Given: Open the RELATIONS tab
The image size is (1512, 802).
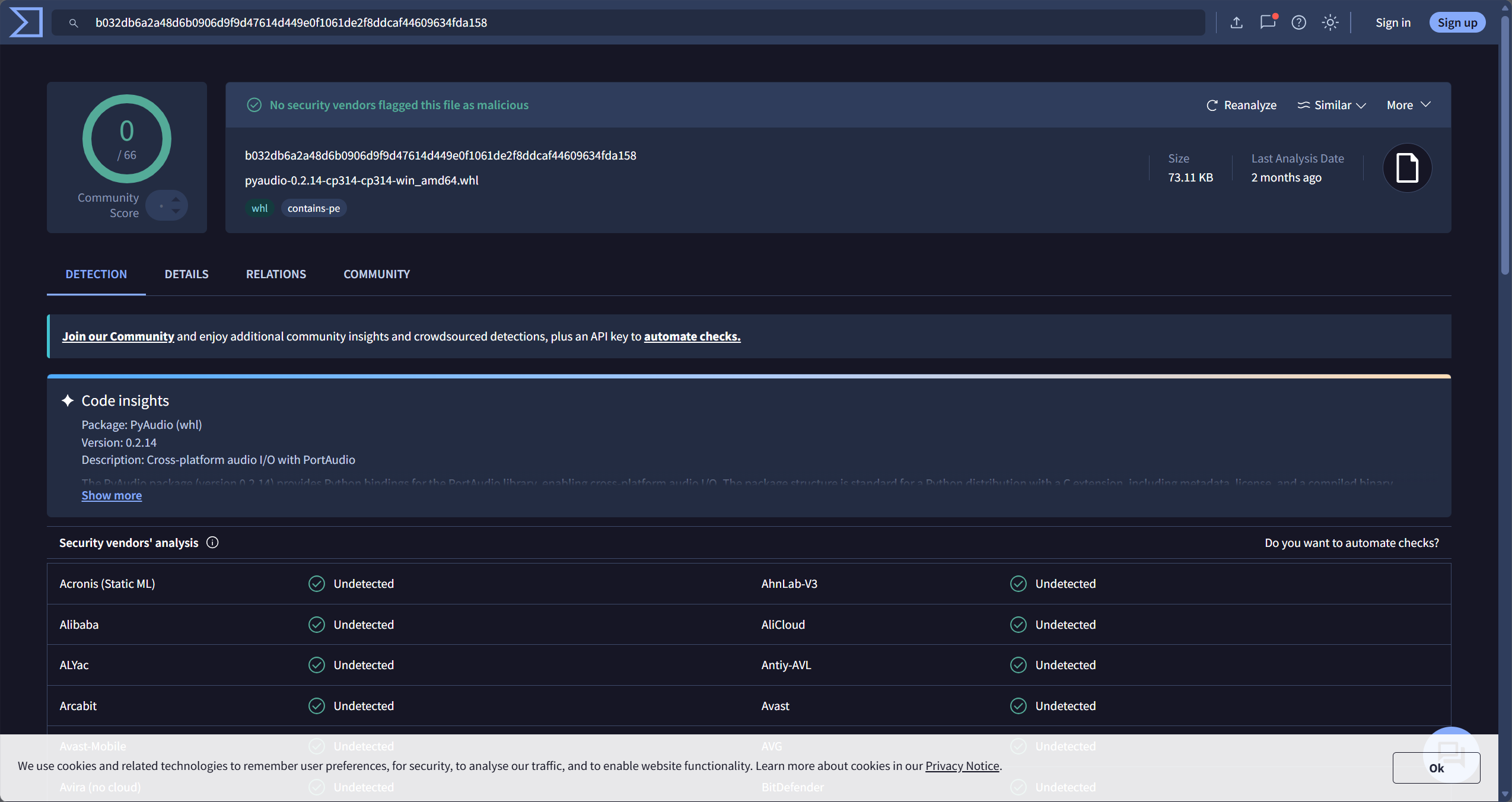Looking at the screenshot, I should click(x=276, y=274).
